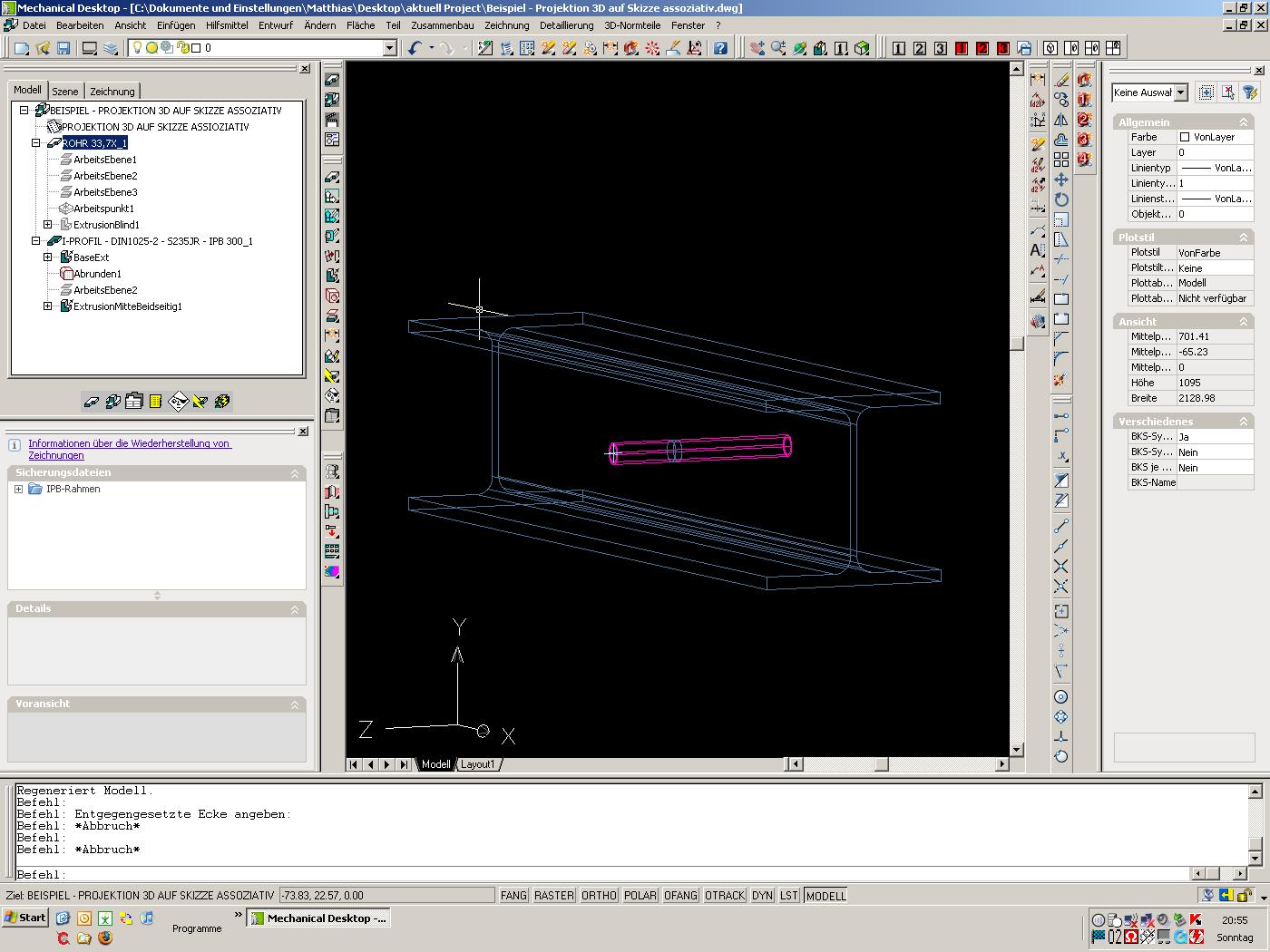Collapse the Plotstil properties section
Image resolution: width=1270 pixels, height=952 pixels.
point(1244,237)
